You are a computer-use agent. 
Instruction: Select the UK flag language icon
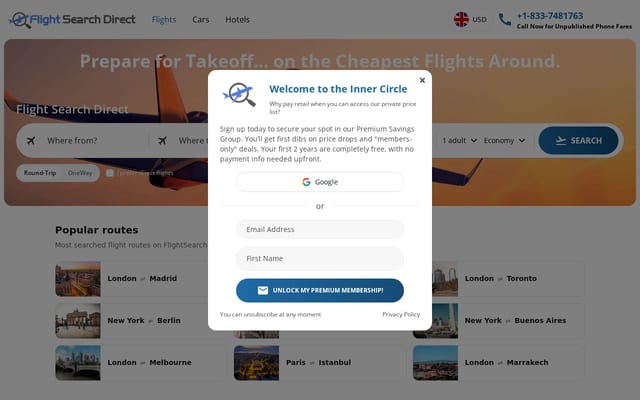tap(461, 19)
